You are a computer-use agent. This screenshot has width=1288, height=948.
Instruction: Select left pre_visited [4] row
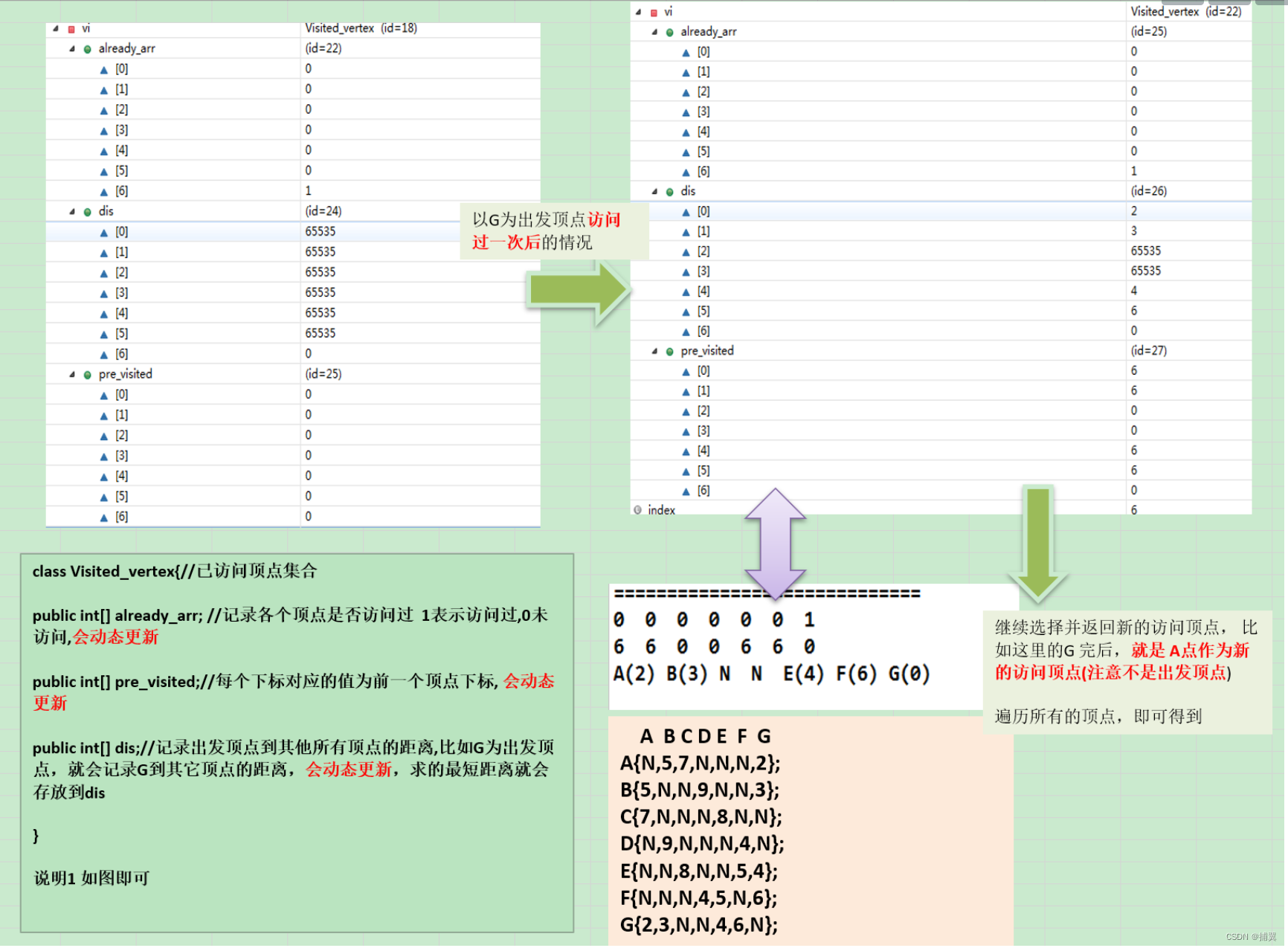tap(293, 476)
